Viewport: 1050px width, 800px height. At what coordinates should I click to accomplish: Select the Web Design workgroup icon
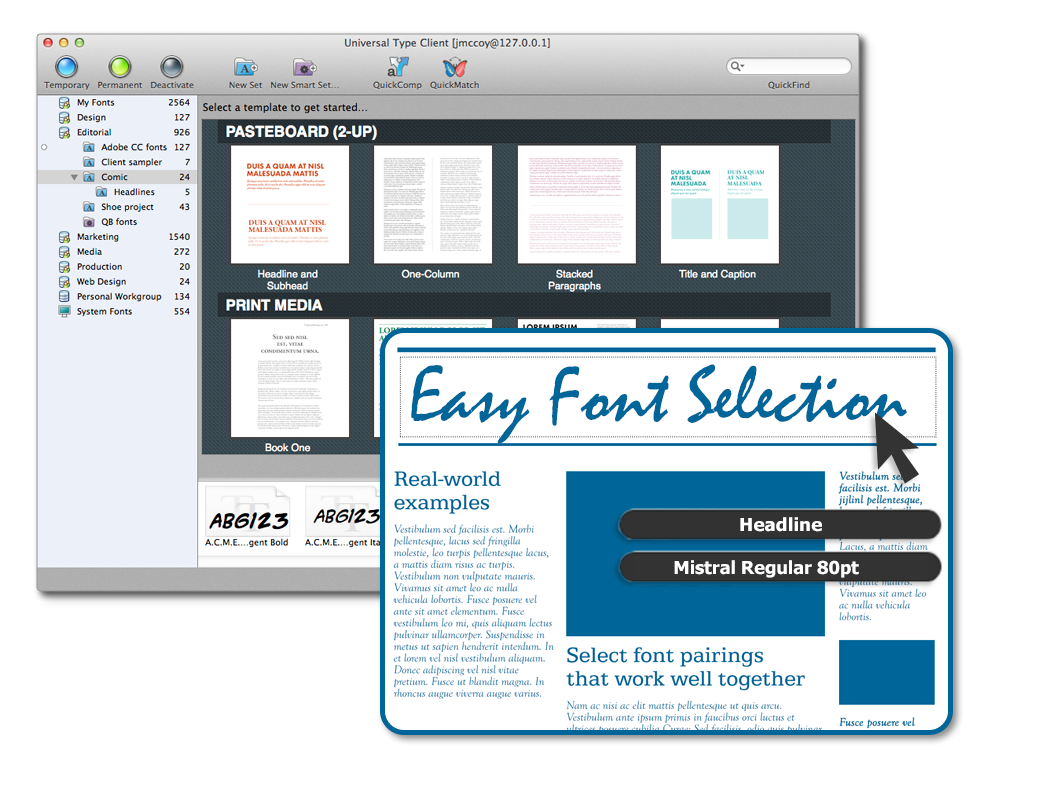pos(64,282)
